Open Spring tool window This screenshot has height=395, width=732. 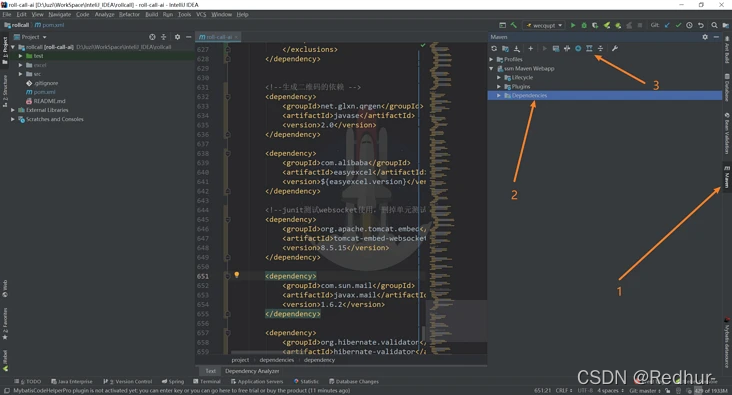pyautogui.click(x=173, y=381)
